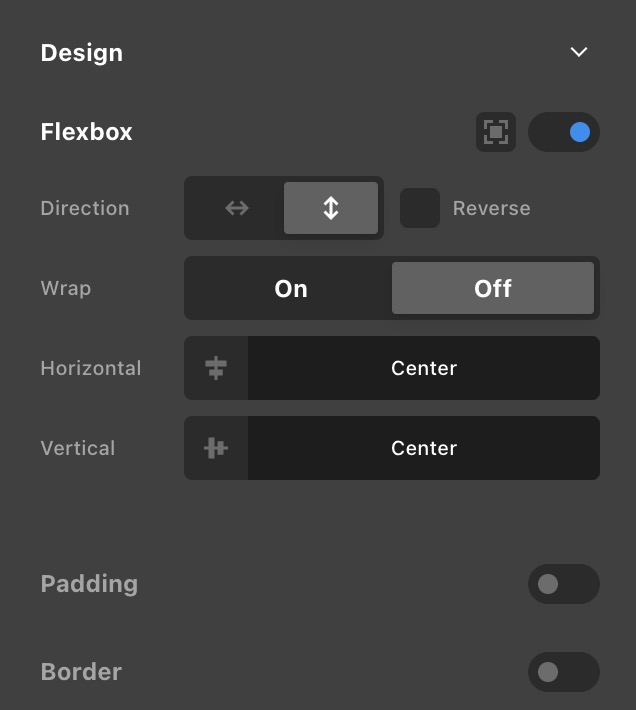636x710 pixels.
Task: Disable the Flexbox toggle switch
Action: point(564,132)
